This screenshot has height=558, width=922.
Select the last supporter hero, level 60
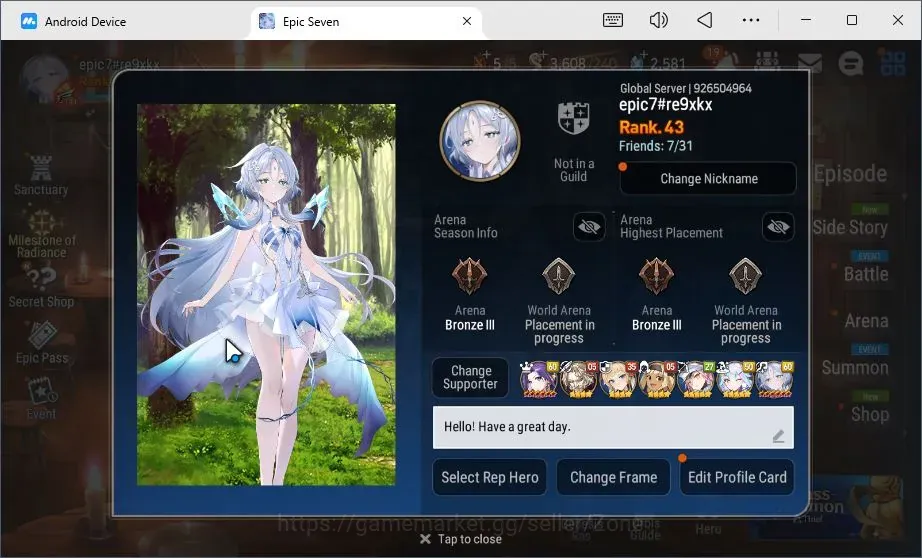click(774, 379)
